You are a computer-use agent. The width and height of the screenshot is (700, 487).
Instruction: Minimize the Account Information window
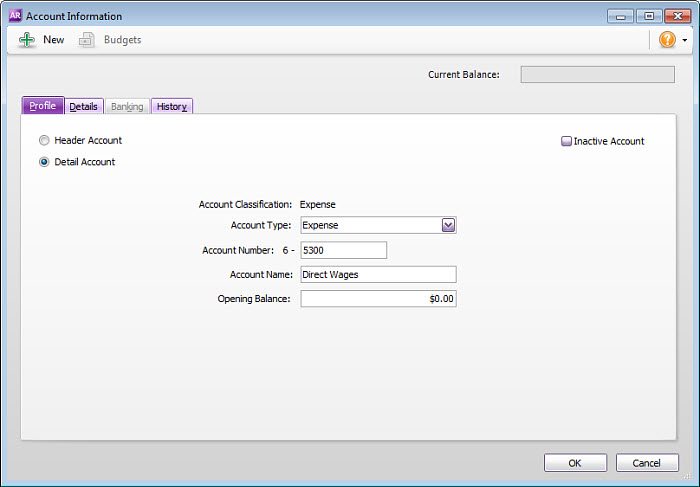(x=620, y=16)
